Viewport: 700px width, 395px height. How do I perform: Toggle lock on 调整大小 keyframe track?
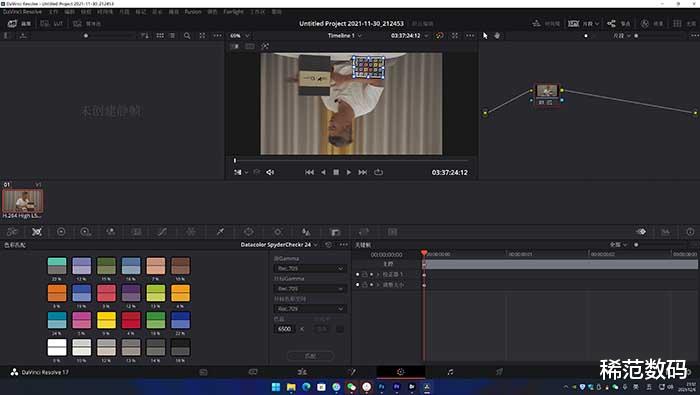364,285
